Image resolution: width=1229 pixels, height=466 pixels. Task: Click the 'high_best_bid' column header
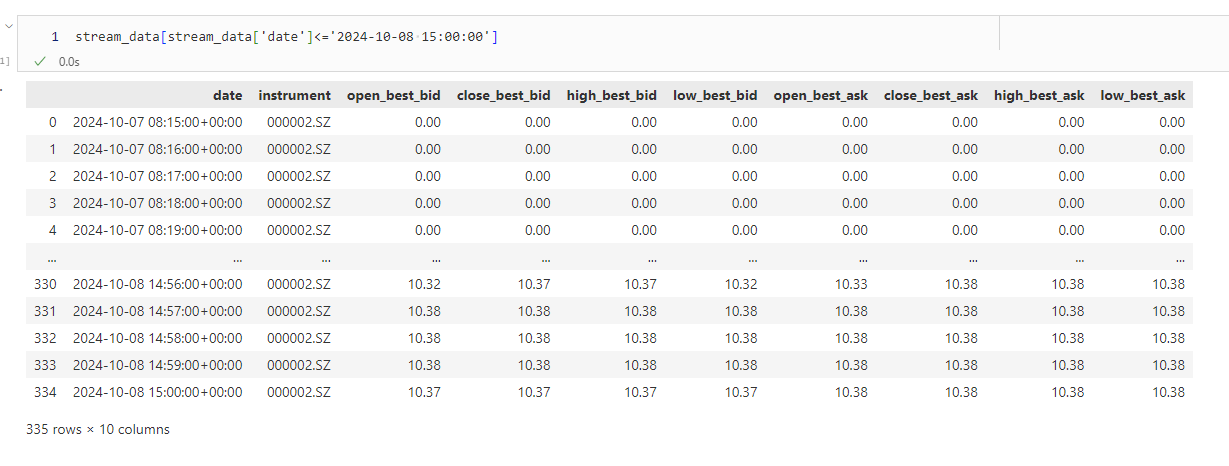[611, 96]
